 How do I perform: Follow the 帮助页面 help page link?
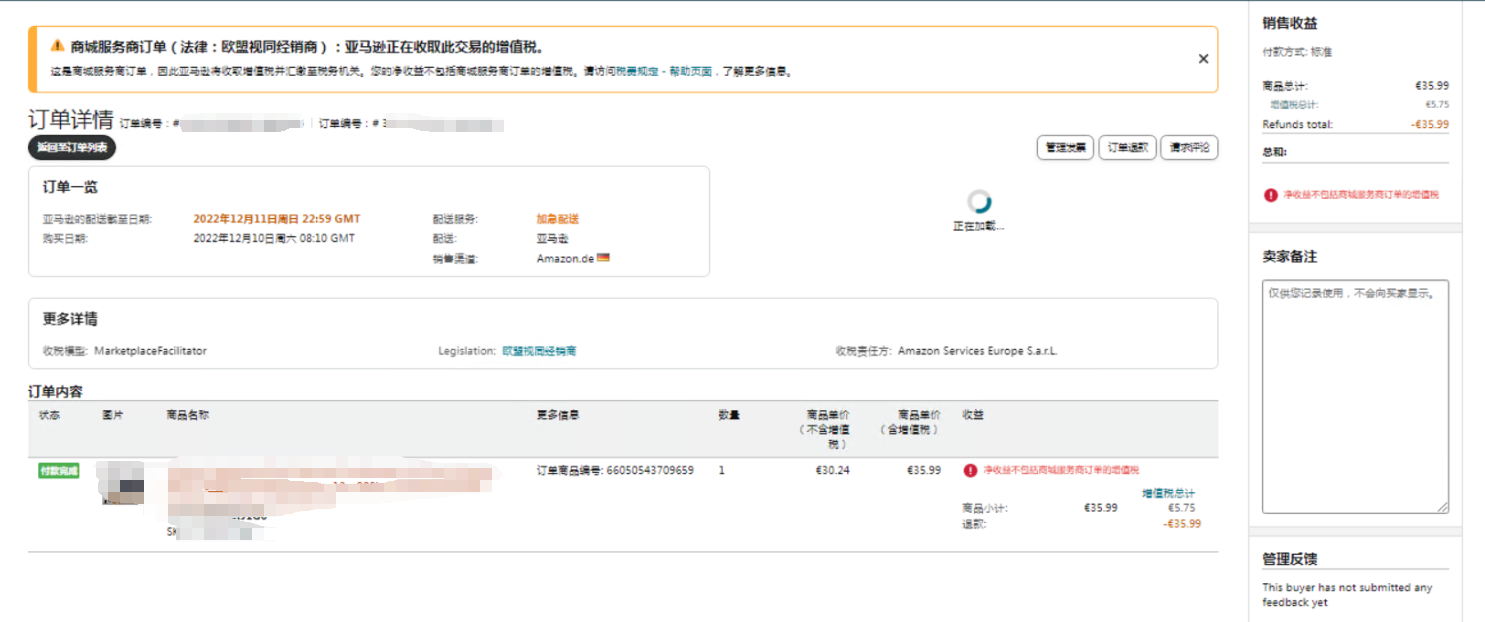click(x=690, y=72)
